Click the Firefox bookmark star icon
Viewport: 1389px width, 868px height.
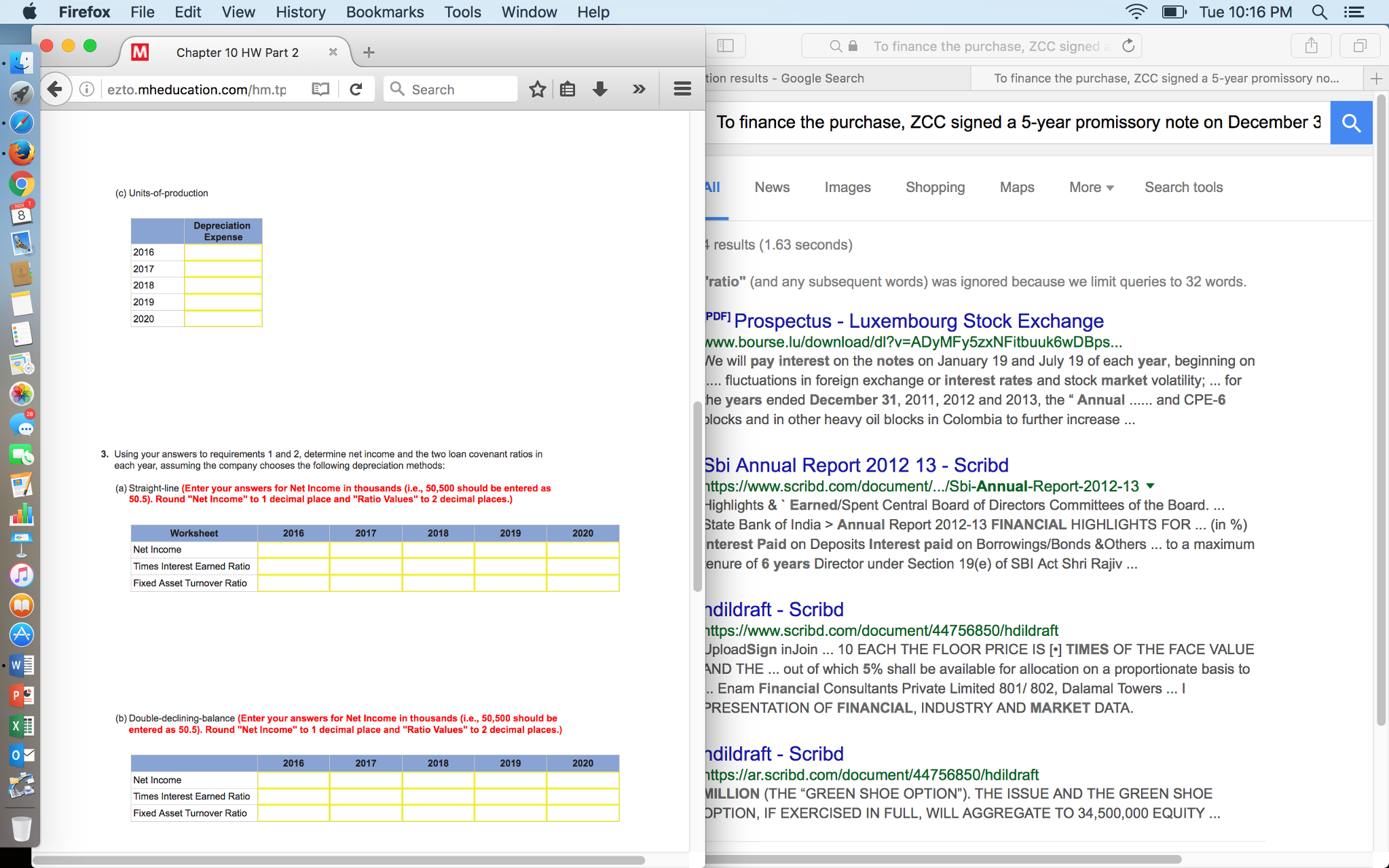pyautogui.click(x=536, y=89)
